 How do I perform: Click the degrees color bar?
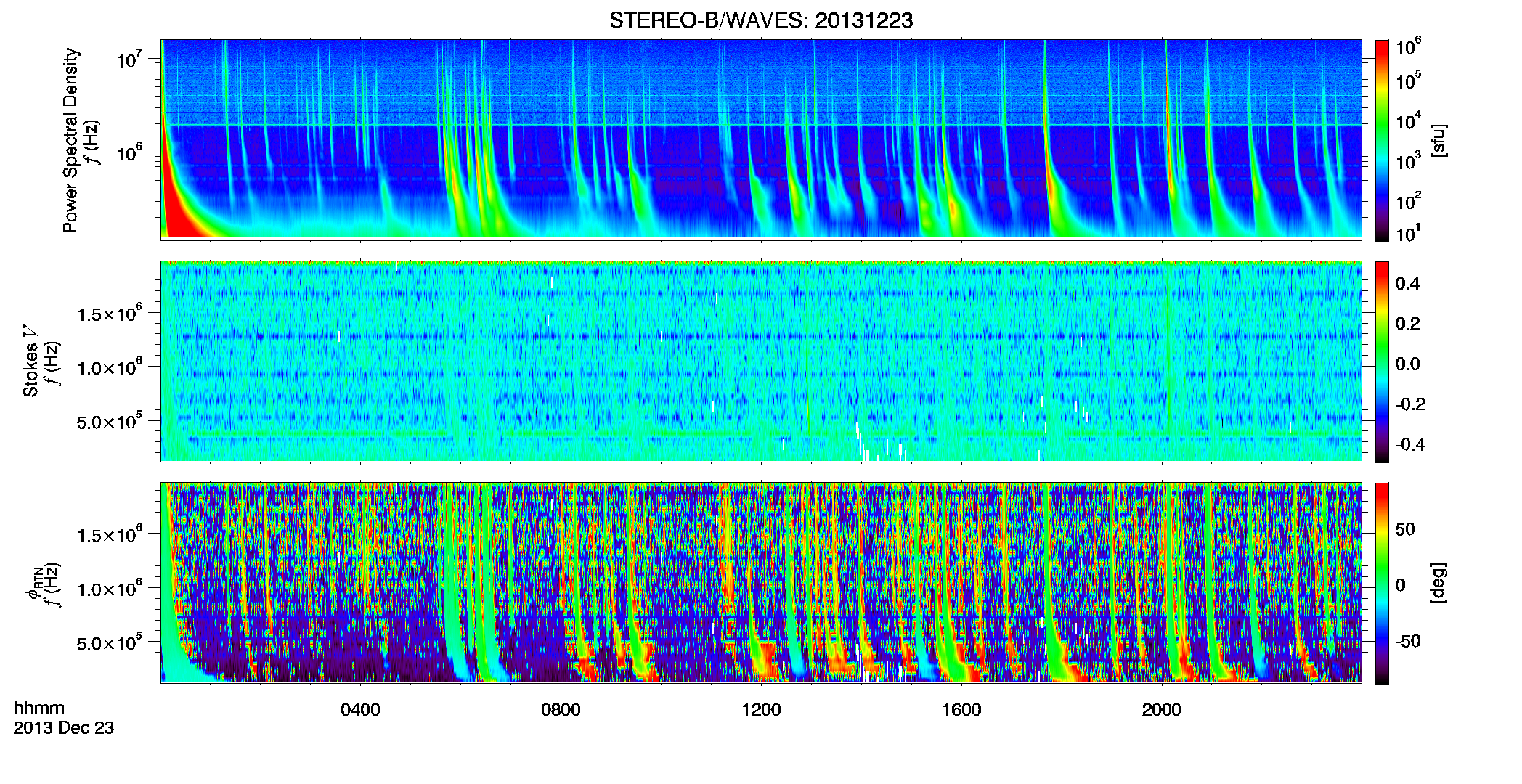click(x=1382, y=583)
